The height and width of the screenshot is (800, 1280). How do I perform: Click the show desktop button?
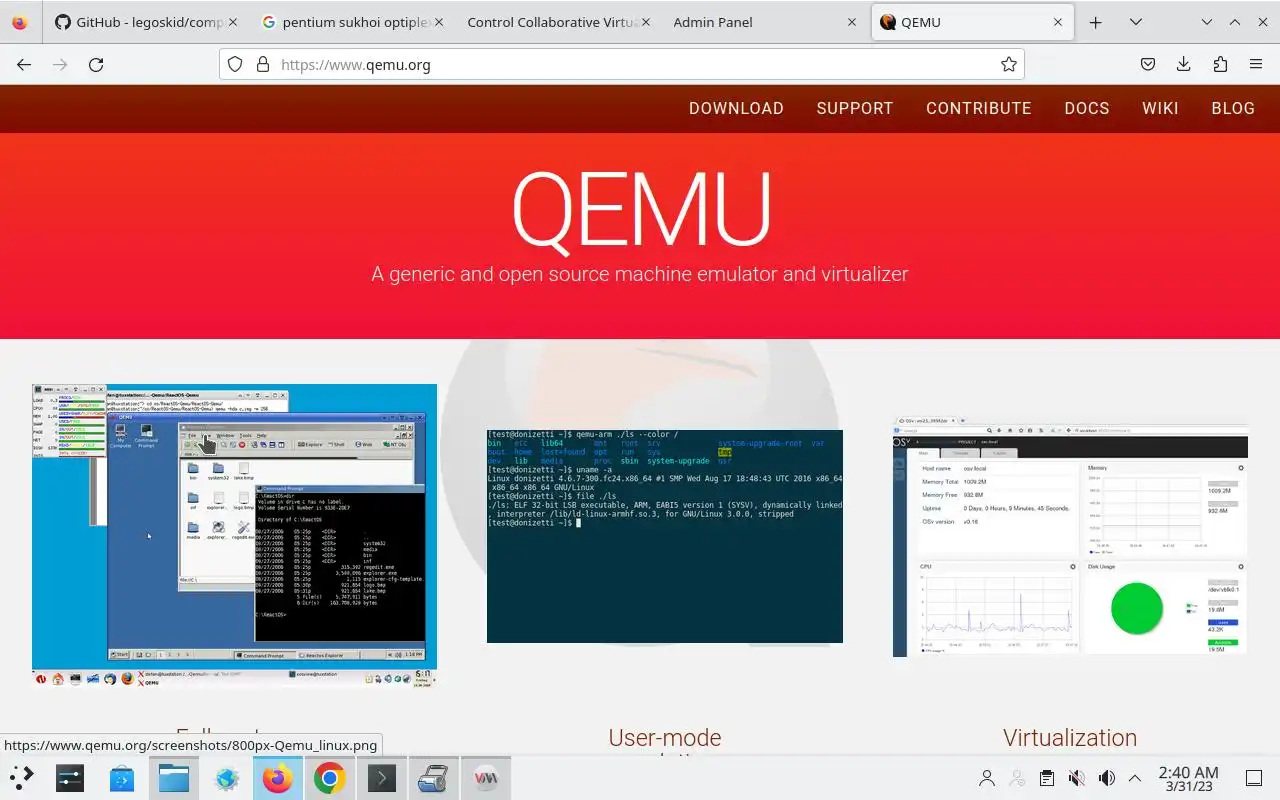(1253, 778)
